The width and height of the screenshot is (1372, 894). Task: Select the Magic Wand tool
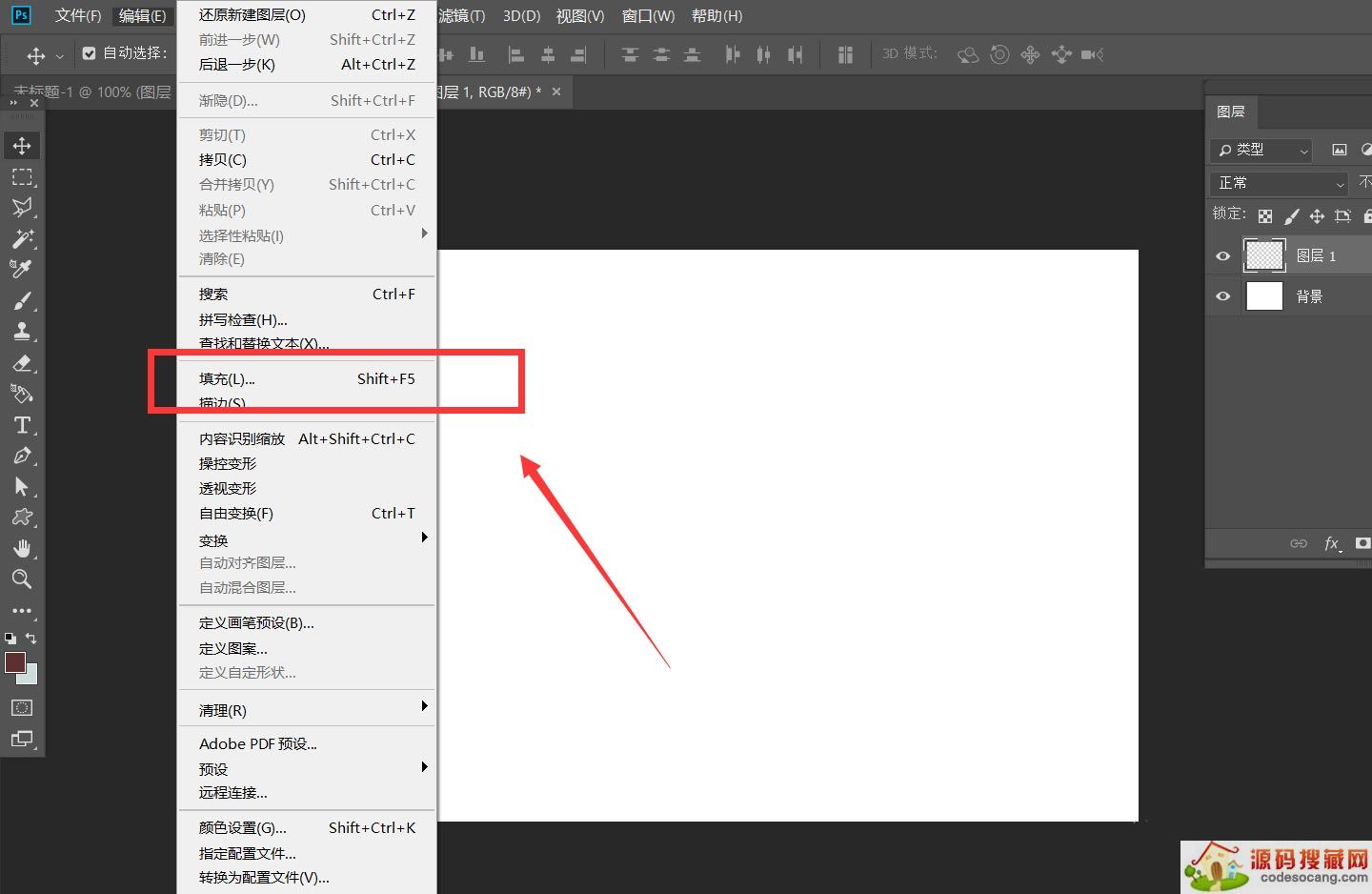pyautogui.click(x=22, y=238)
